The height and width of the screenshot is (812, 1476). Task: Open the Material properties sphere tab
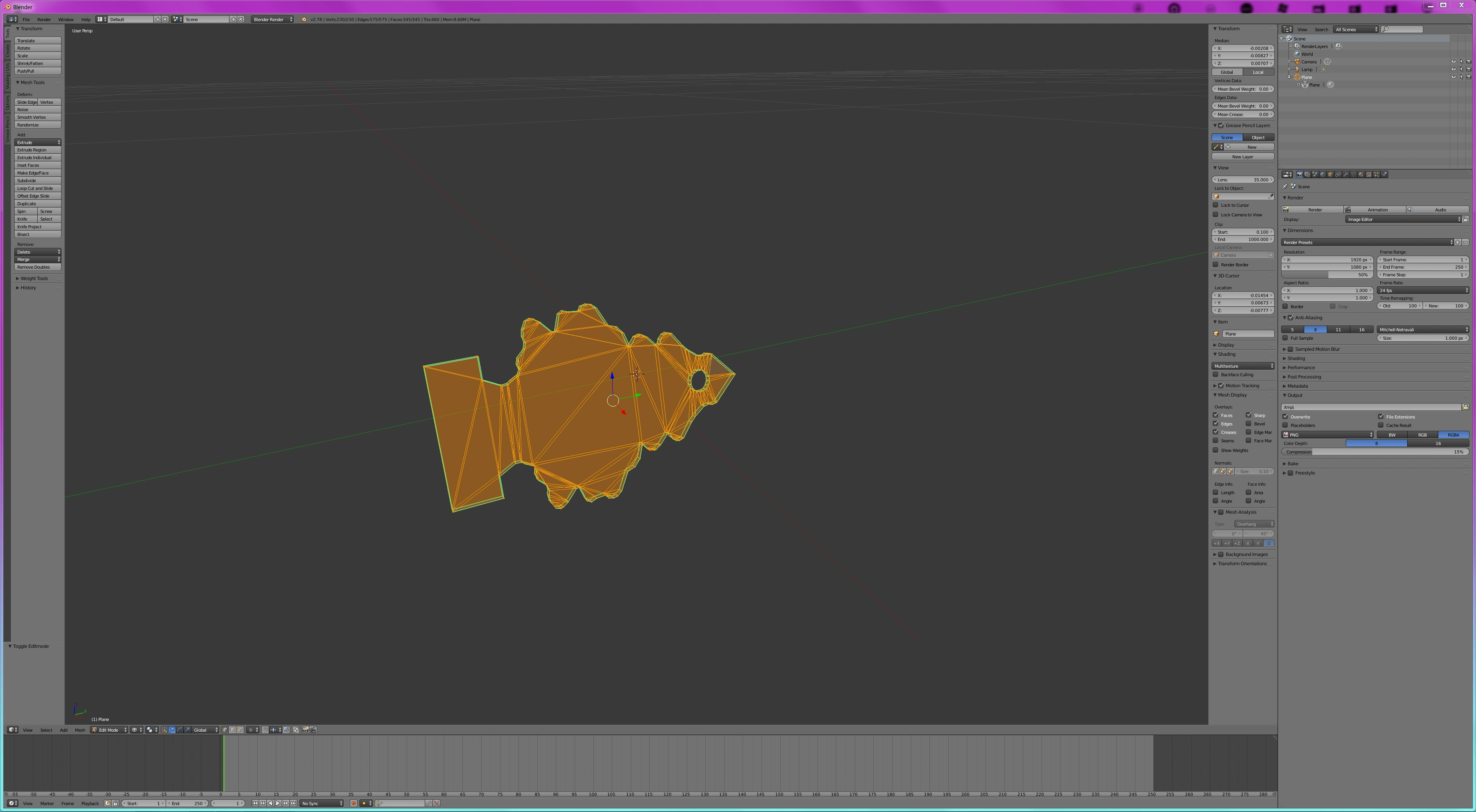1361,174
